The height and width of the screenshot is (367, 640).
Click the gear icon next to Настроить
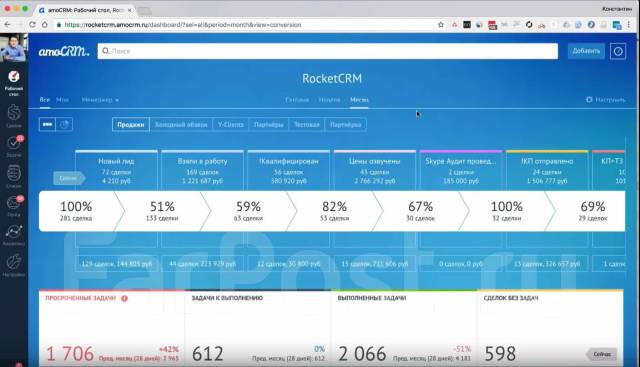pyautogui.click(x=589, y=100)
